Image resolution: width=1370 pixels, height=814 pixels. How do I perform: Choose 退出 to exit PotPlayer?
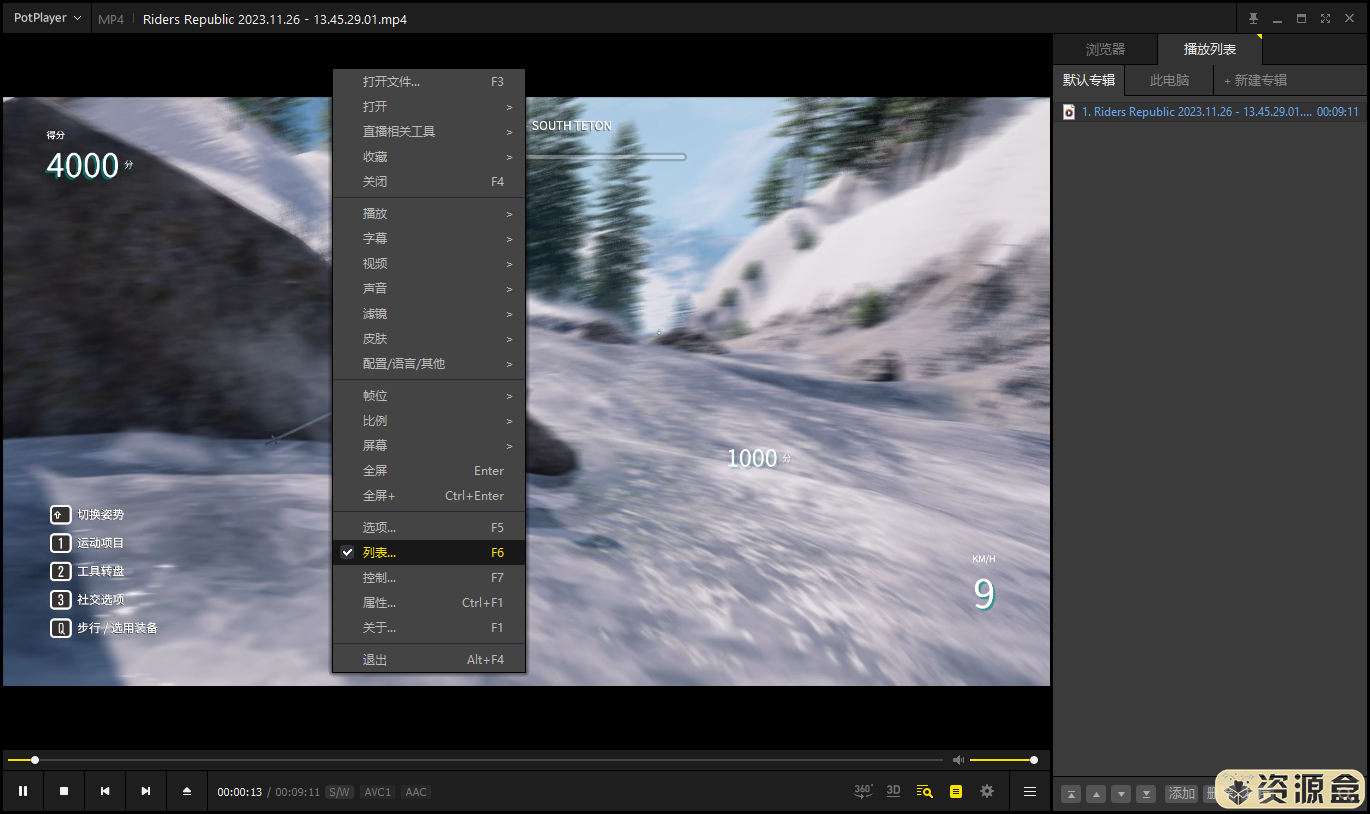(x=429, y=660)
